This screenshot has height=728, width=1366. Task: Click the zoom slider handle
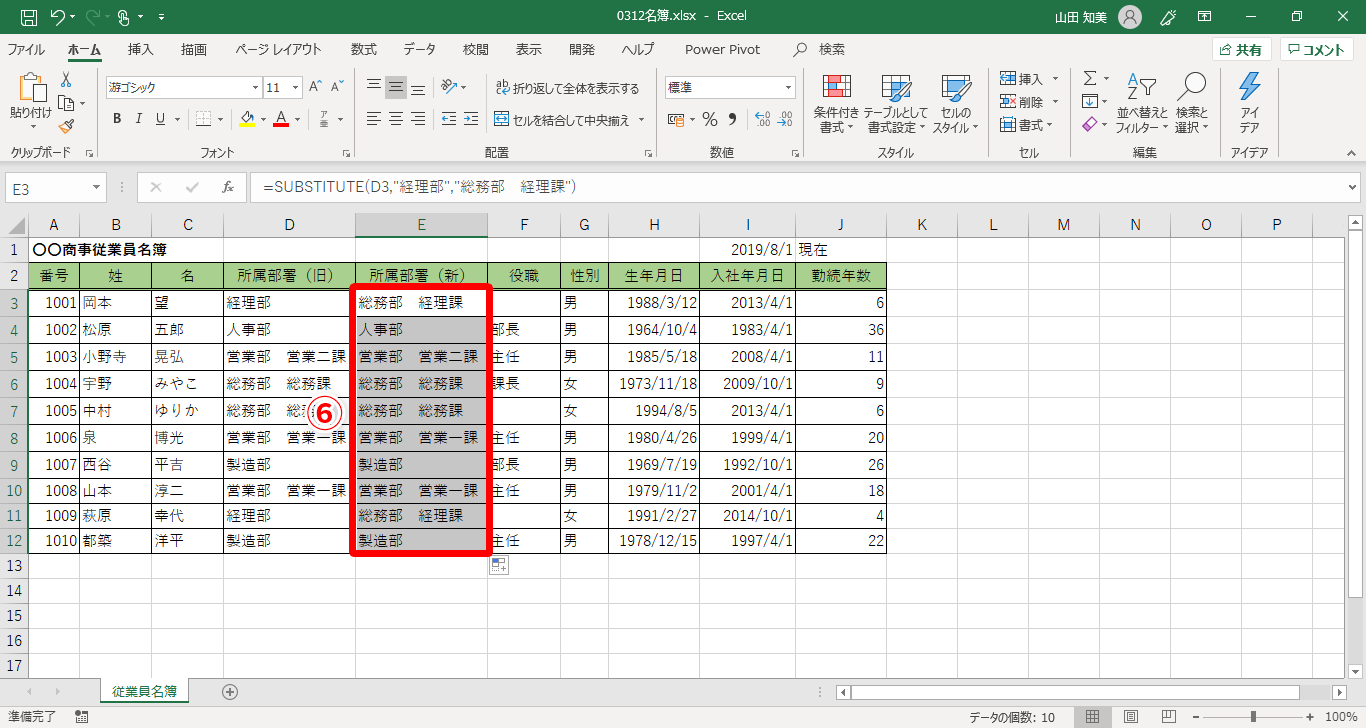1253,717
